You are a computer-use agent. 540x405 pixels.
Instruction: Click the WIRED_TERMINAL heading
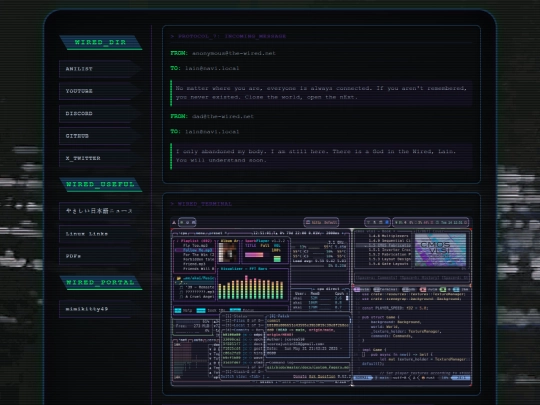pos(201,204)
